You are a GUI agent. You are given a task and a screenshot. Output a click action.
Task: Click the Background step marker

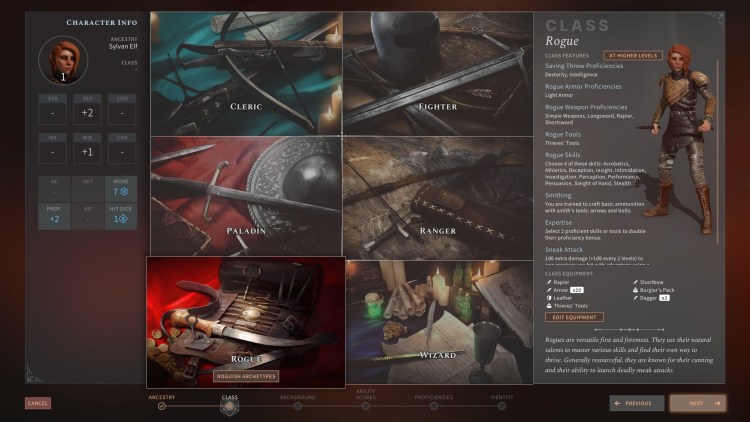pyautogui.click(x=297, y=406)
